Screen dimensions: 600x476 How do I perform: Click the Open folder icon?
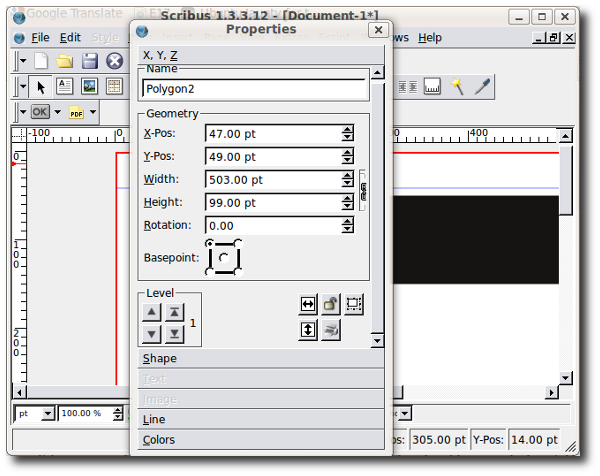point(65,61)
